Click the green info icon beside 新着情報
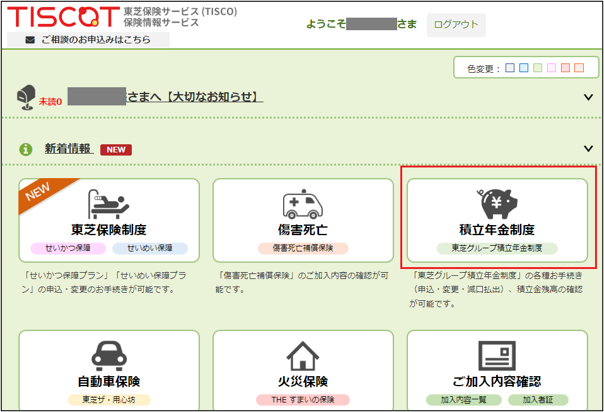The width and height of the screenshot is (604, 412). pos(26,149)
